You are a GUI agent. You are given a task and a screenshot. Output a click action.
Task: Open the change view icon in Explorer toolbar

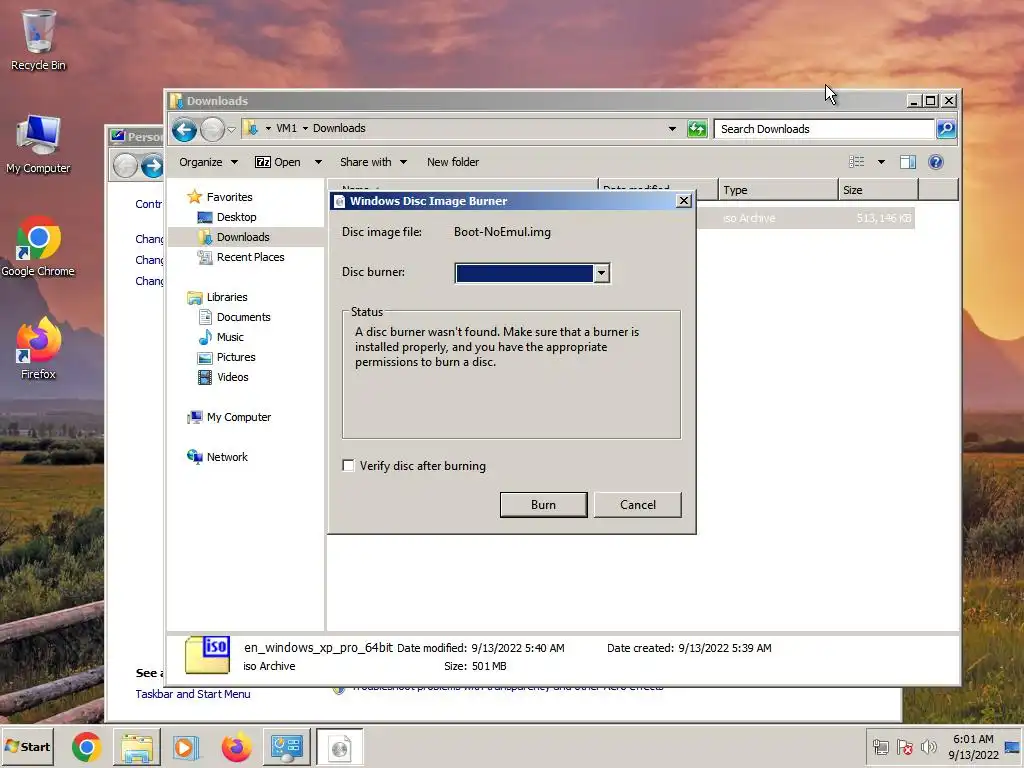click(856, 162)
